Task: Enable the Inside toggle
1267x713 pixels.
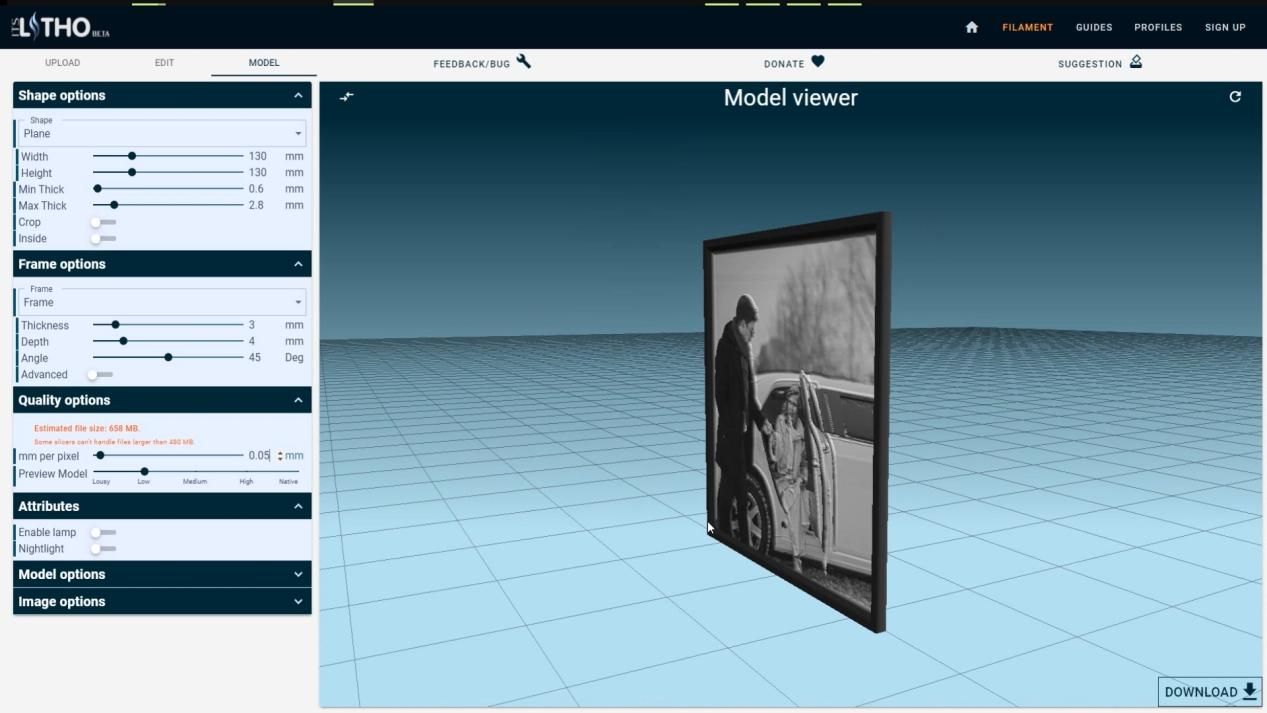Action: (x=103, y=239)
